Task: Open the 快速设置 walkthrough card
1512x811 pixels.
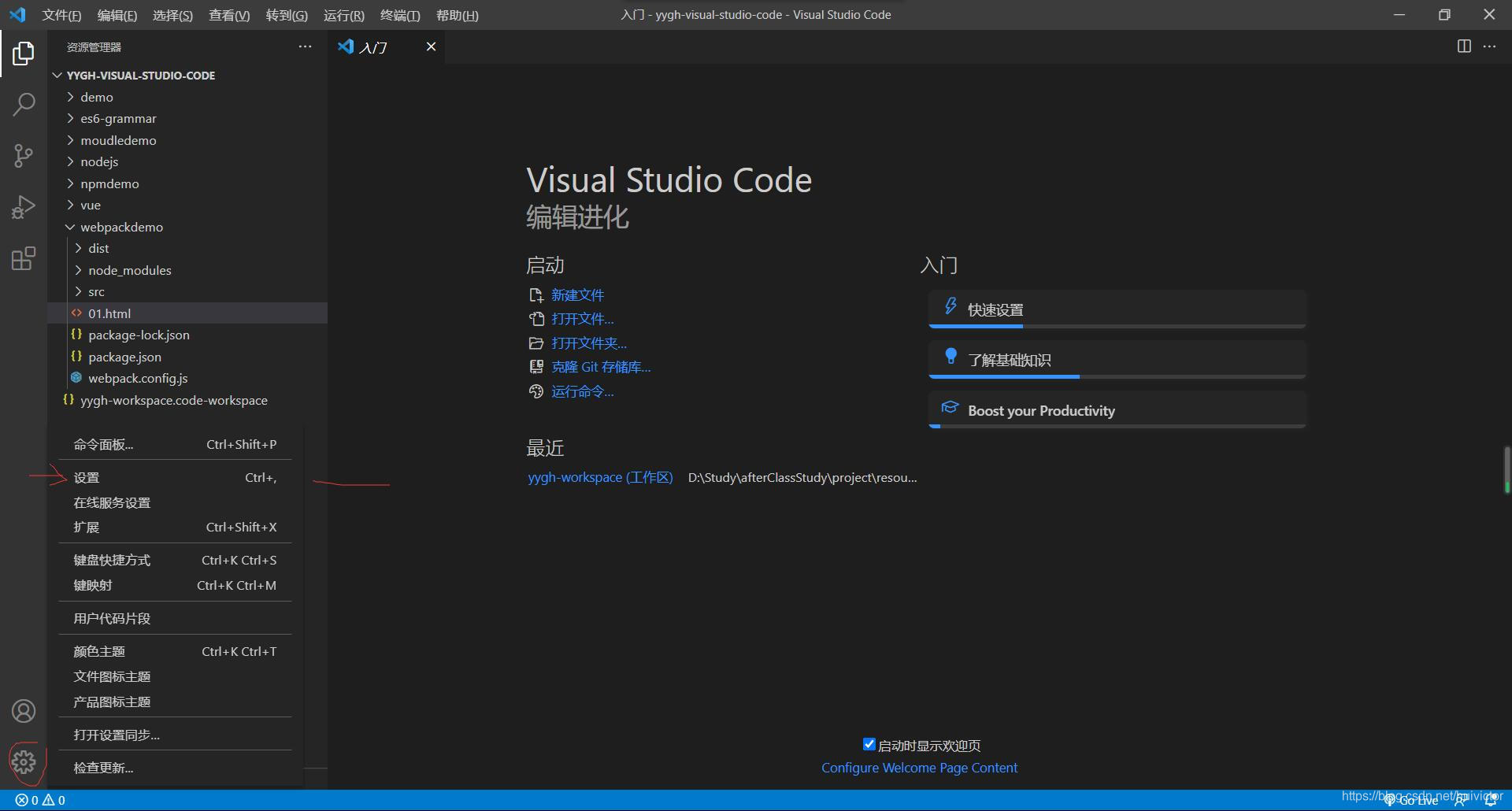Action: pos(1117,309)
